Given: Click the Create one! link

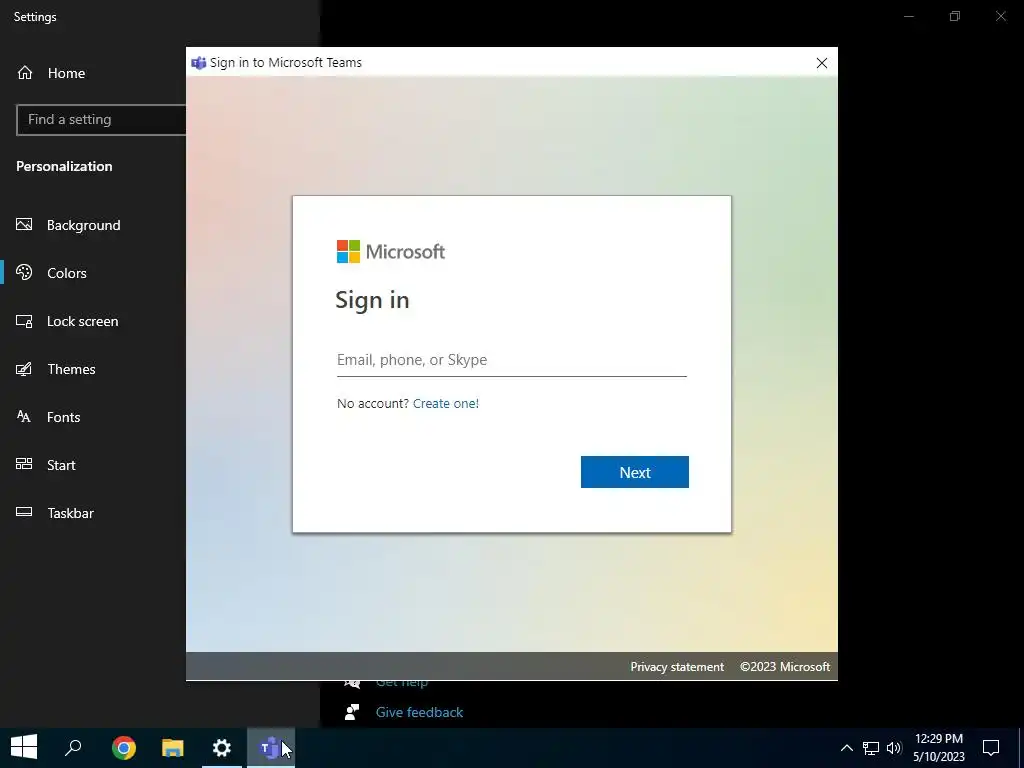Looking at the screenshot, I should click(x=445, y=404).
